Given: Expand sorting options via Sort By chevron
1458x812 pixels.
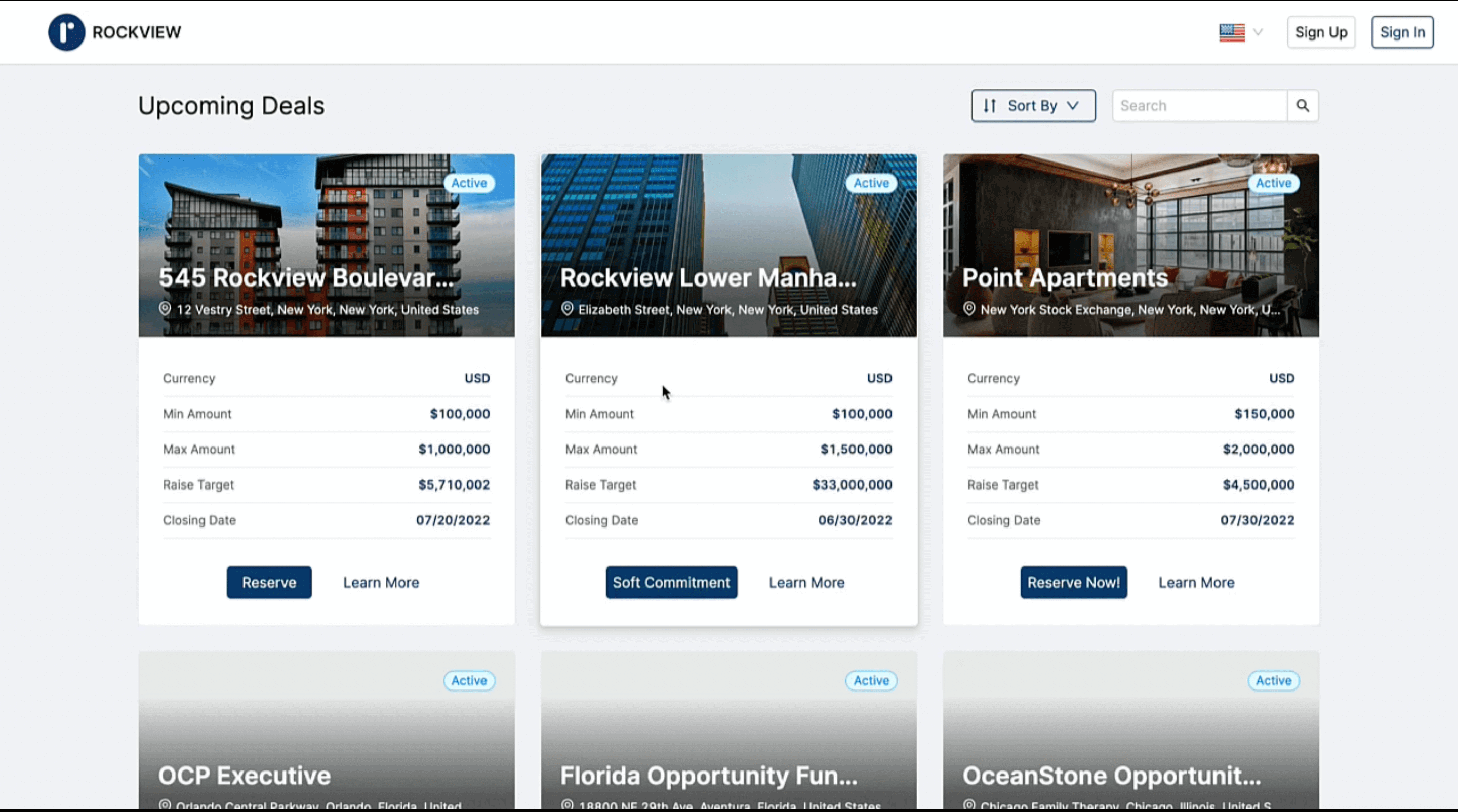Looking at the screenshot, I should pyautogui.click(x=1073, y=105).
